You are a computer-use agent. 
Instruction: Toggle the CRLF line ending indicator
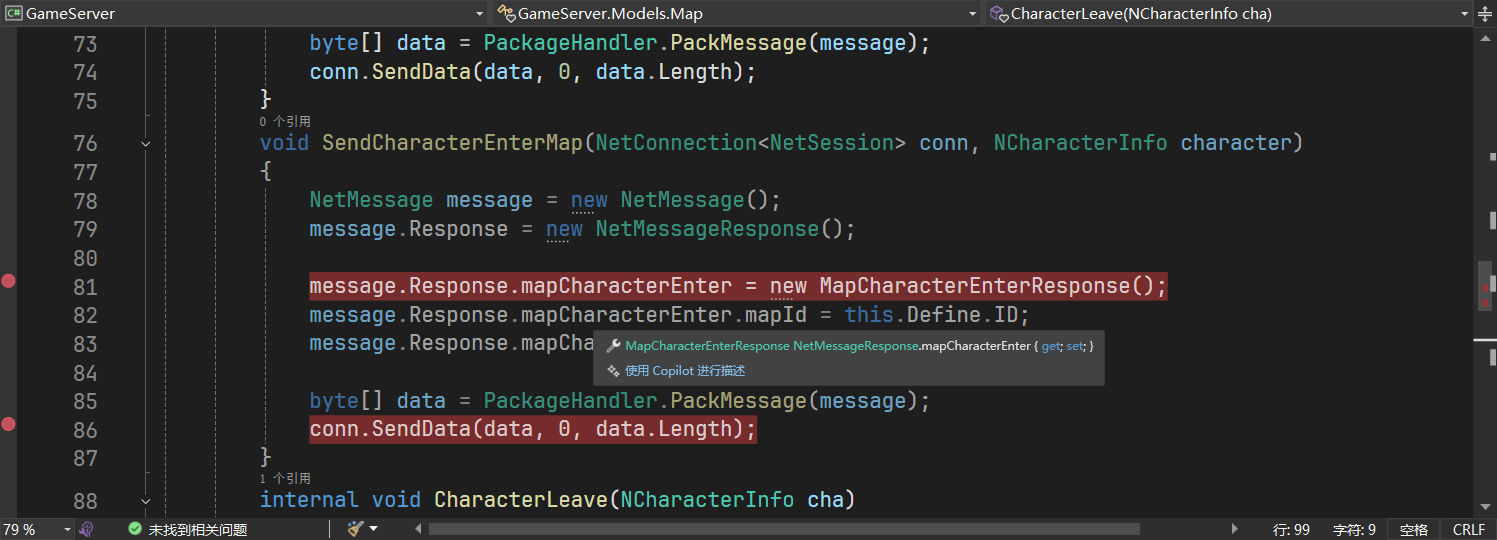pyautogui.click(x=1468, y=529)
